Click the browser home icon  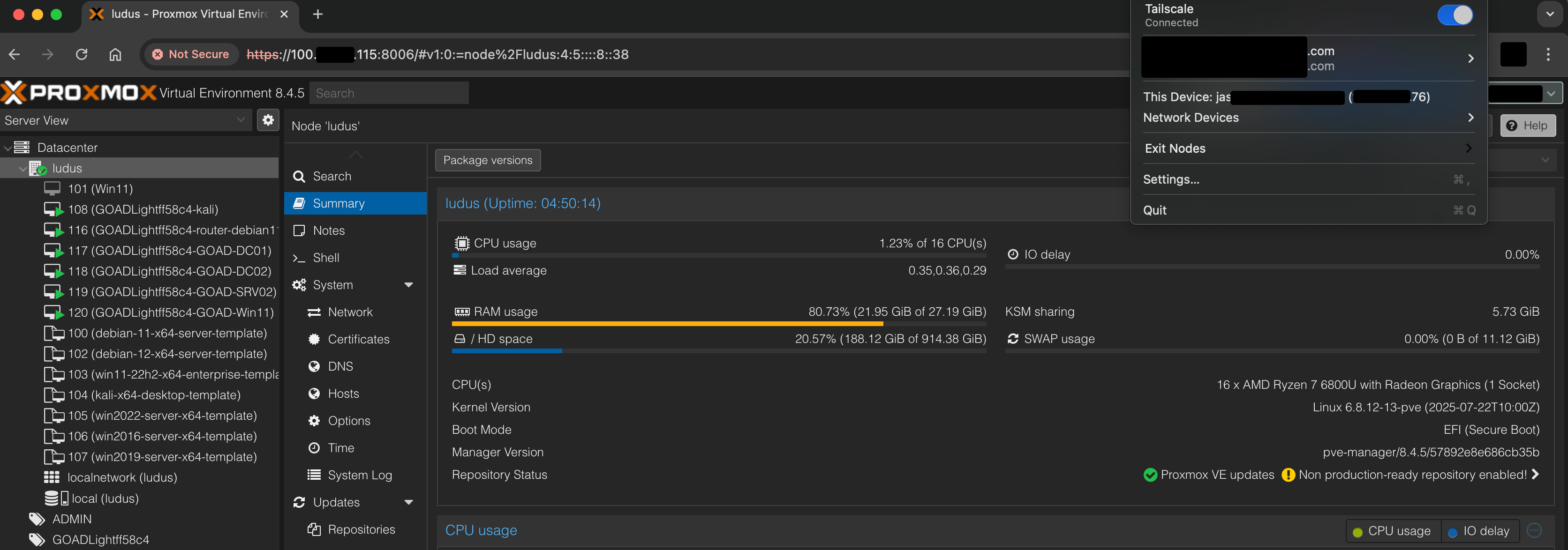coord(115,54)
